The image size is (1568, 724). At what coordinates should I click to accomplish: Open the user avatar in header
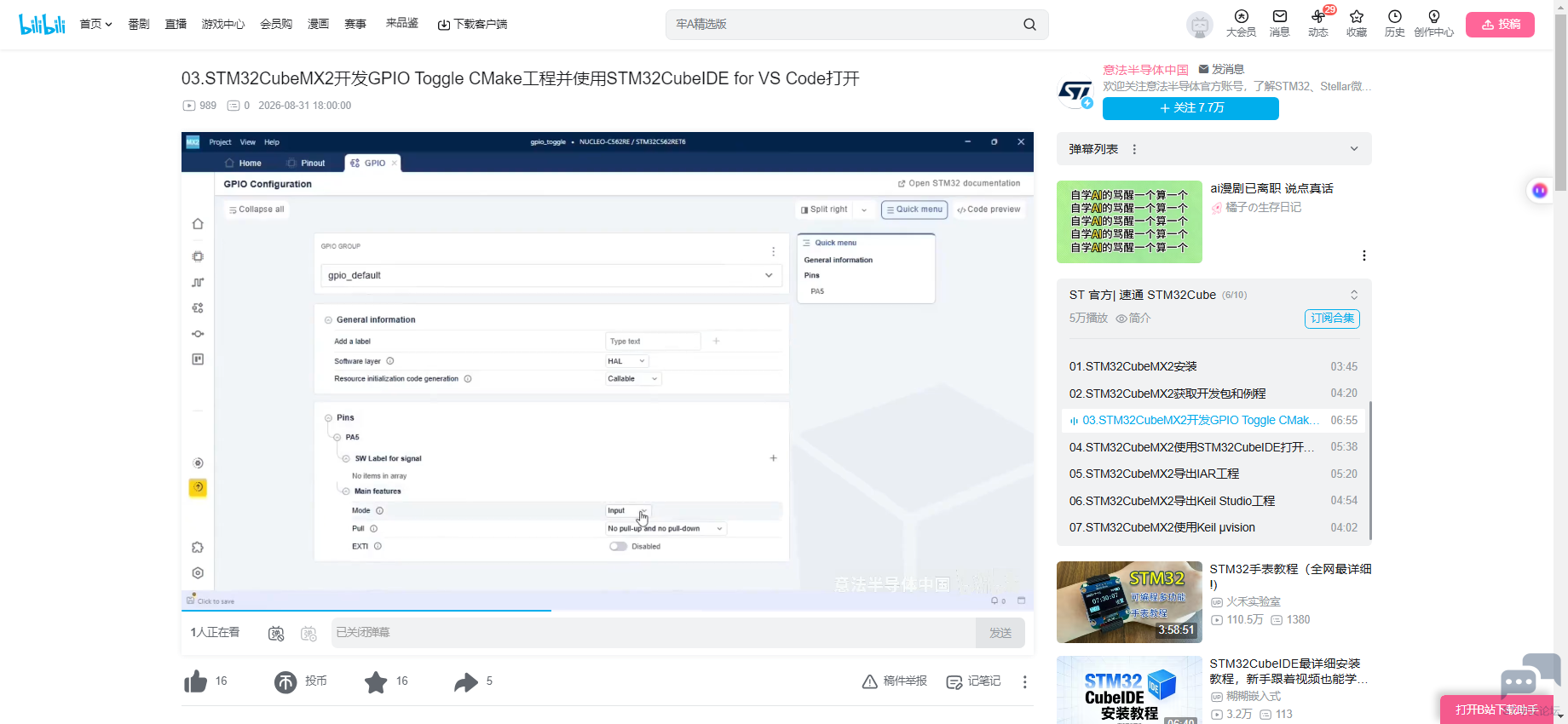(x=1200, y=25)
